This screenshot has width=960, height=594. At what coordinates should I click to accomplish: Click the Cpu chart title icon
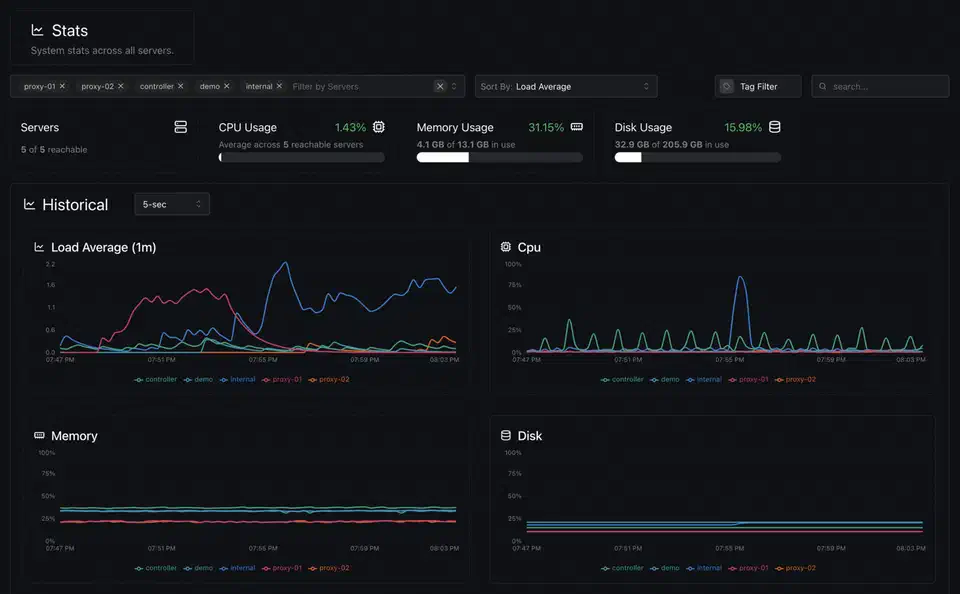(505, 247)
